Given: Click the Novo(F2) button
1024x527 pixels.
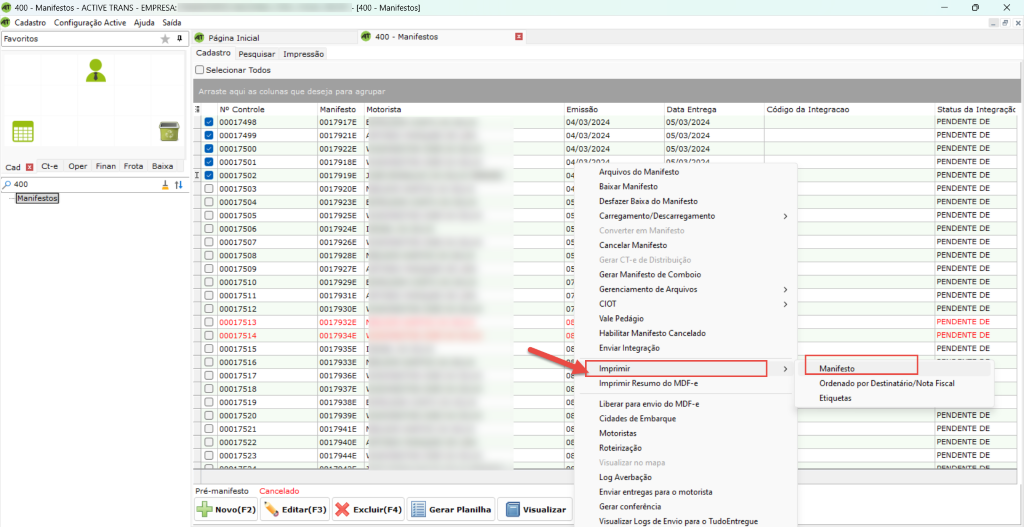Looking at the screenshot, I should (x=225, y=510).
